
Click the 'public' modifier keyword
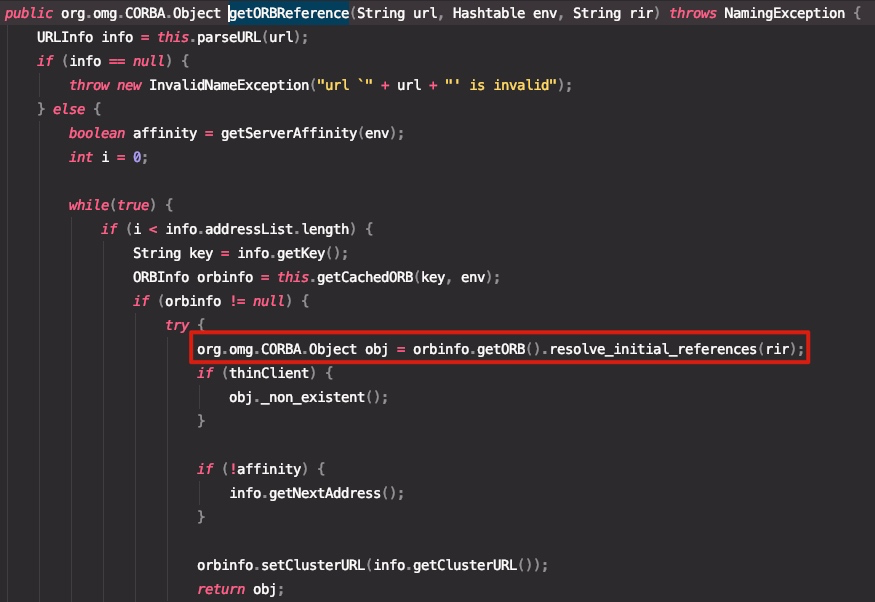pyautogui.click(x=29, y=13)
